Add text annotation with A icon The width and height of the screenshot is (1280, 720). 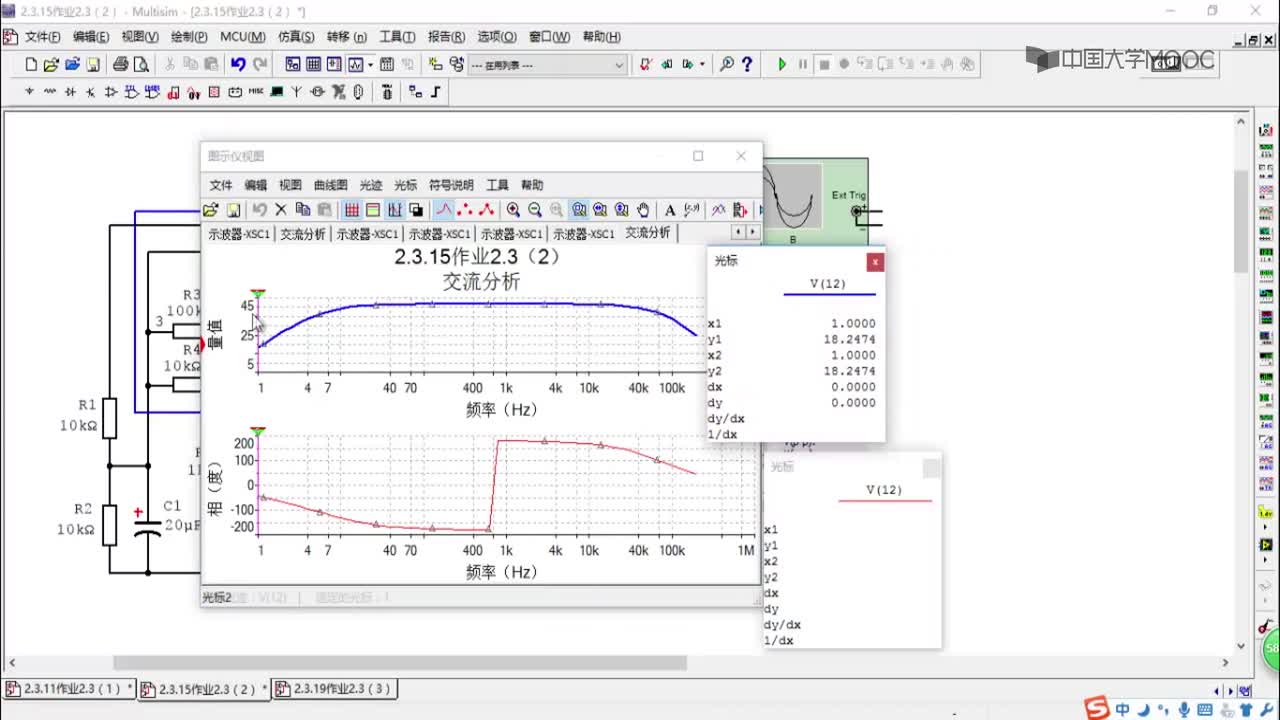point(670,210)
